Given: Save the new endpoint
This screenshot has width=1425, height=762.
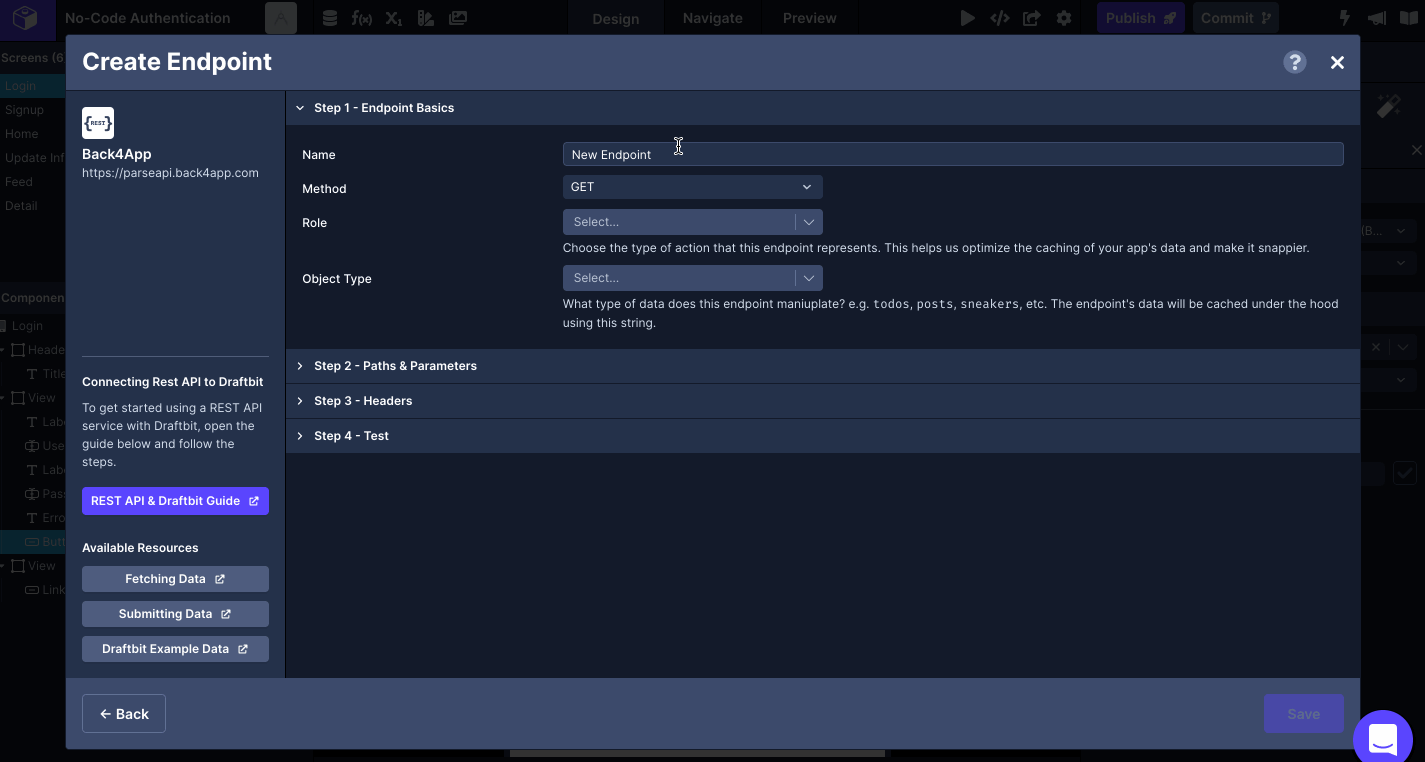Looking at the screenshot, I should [x=1304, y=714].
